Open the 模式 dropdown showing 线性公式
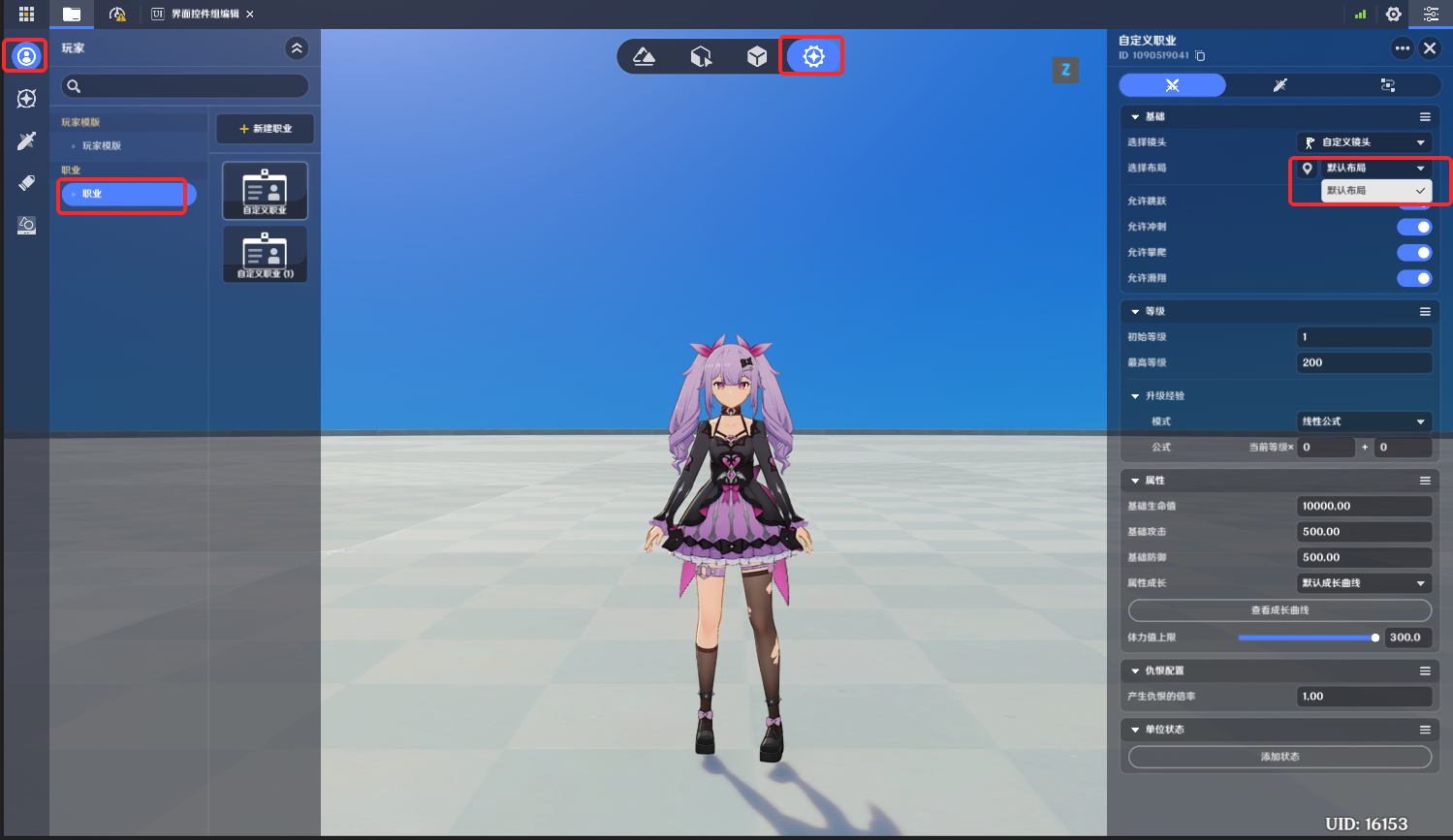 point(1364,421)
